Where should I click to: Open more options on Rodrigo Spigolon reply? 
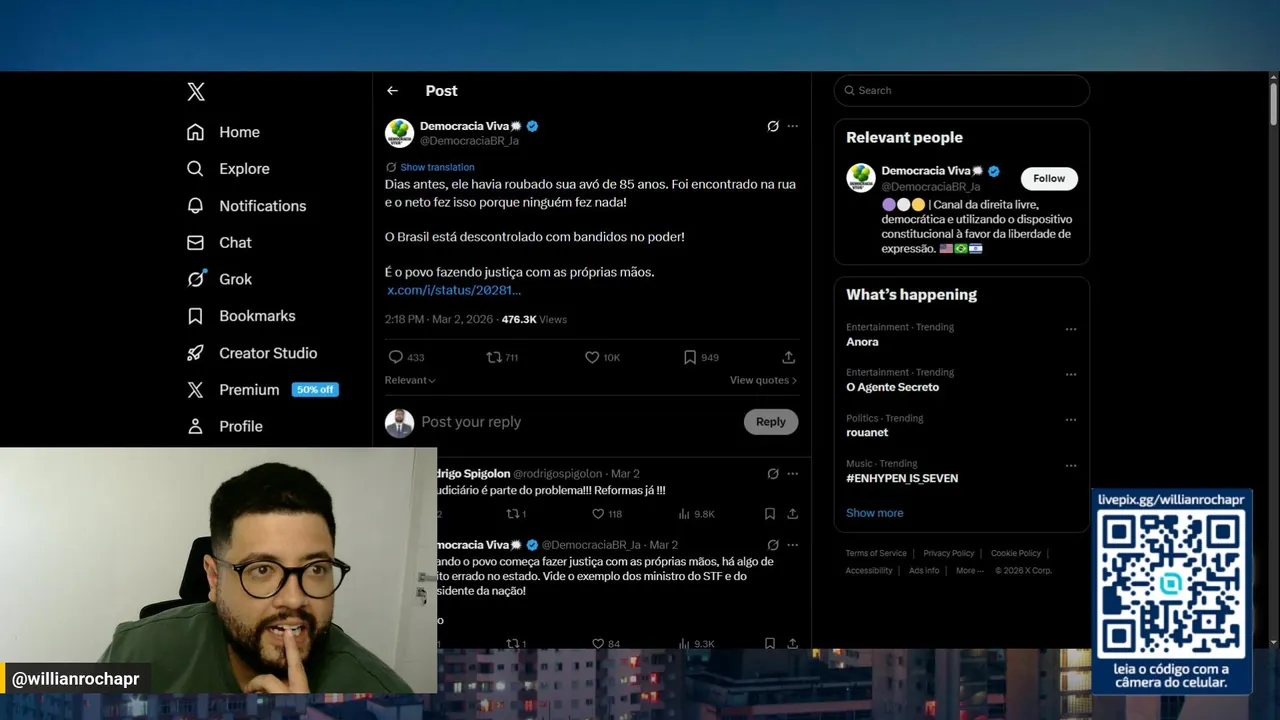(793, 474)
